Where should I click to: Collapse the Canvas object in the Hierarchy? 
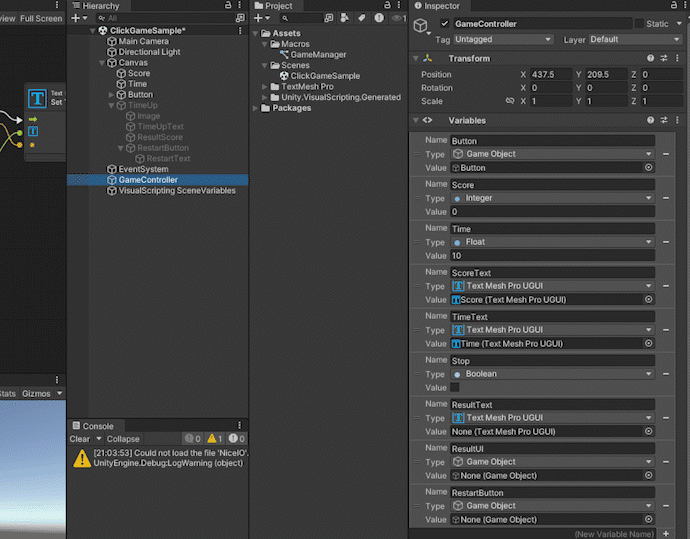[102, 63]
